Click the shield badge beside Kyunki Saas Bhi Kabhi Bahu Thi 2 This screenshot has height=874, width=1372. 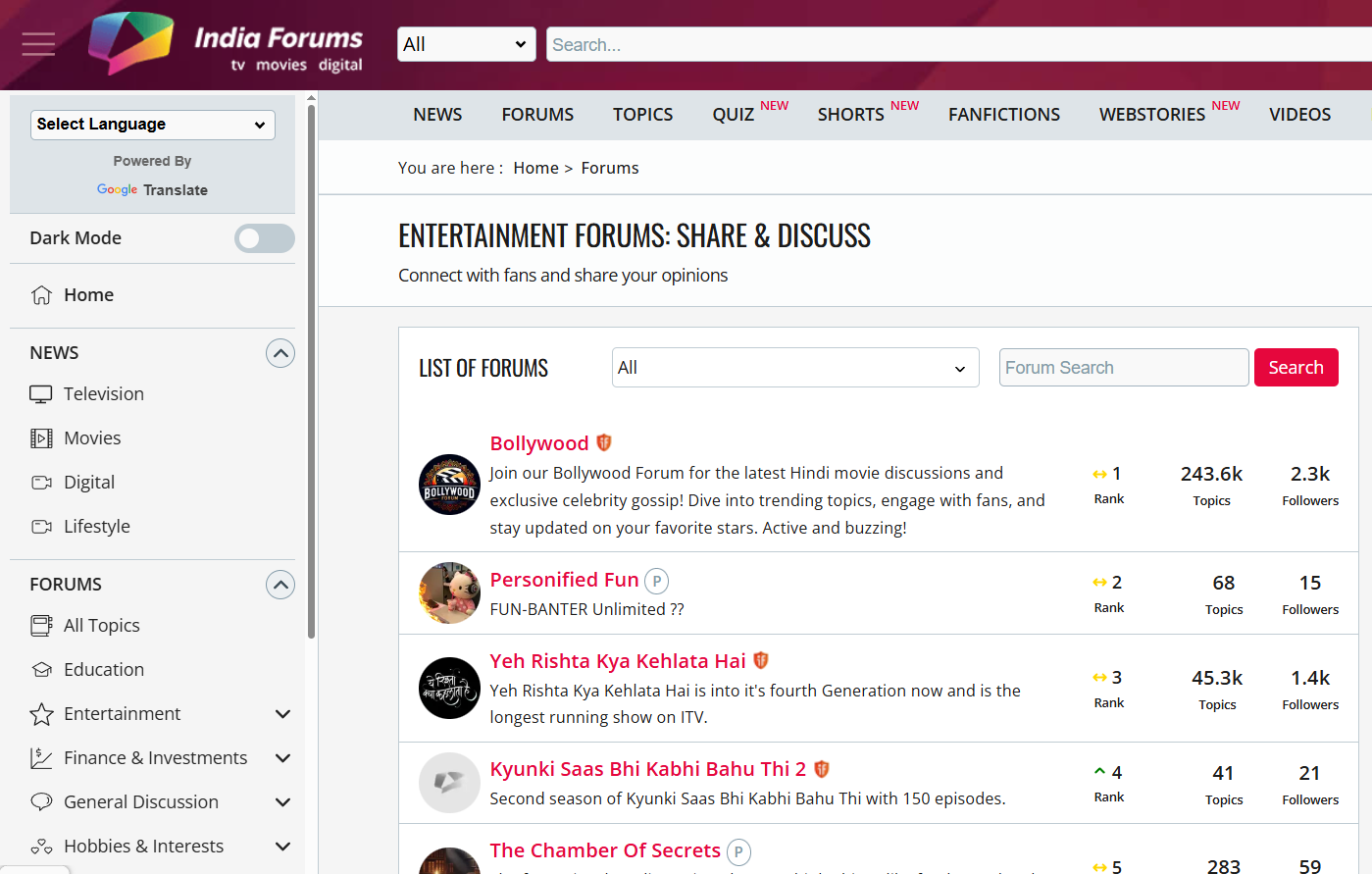click(x=822, y=769)
